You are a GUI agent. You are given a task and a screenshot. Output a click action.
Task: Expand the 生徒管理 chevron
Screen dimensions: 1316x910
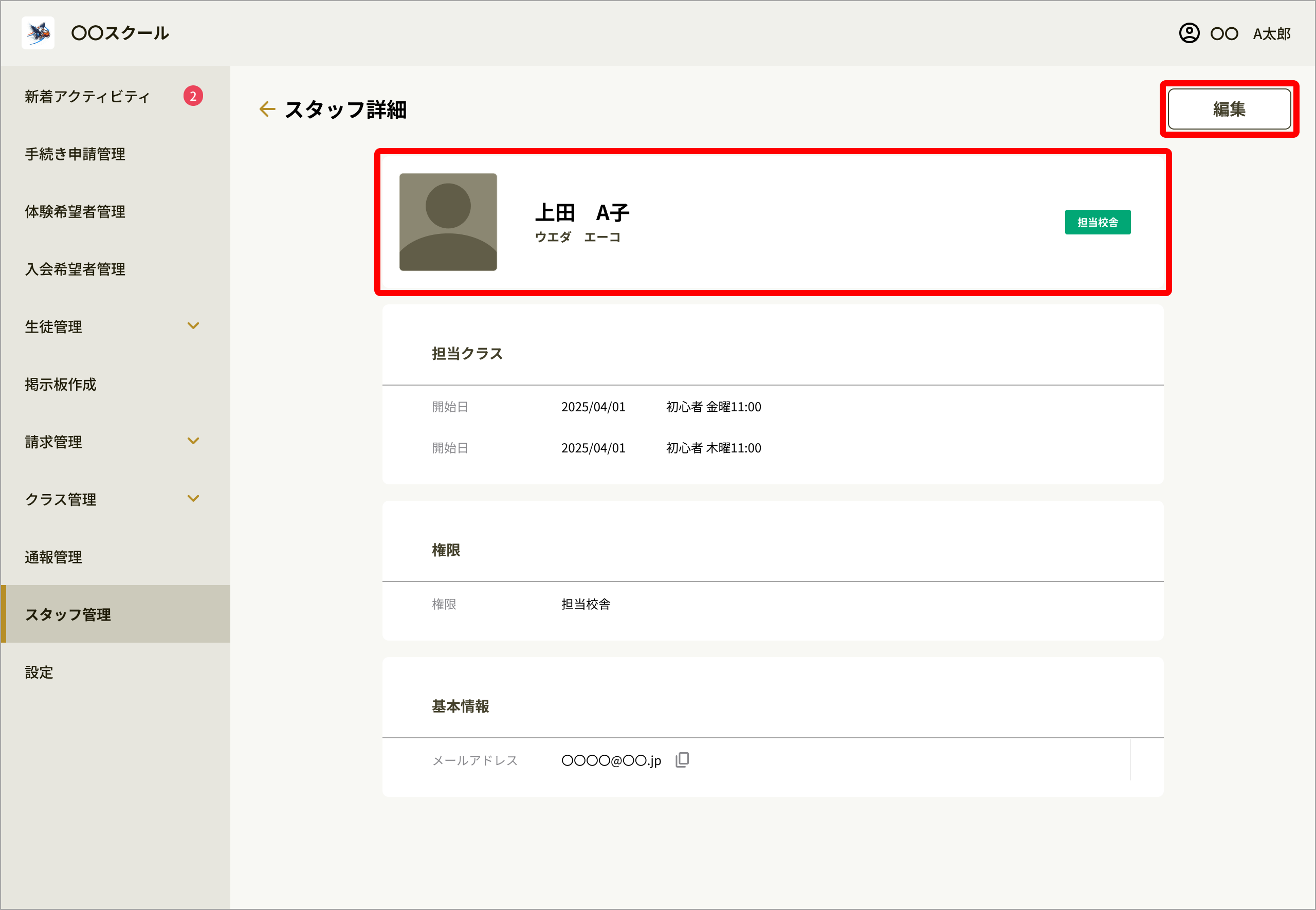click(193, 326)
